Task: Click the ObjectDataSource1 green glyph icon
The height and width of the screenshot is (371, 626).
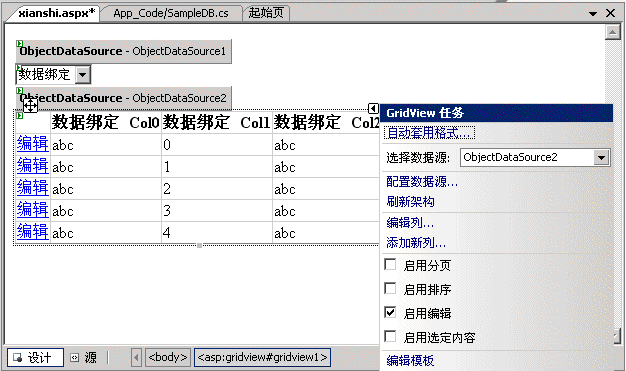Action: (x=19, y=43)
